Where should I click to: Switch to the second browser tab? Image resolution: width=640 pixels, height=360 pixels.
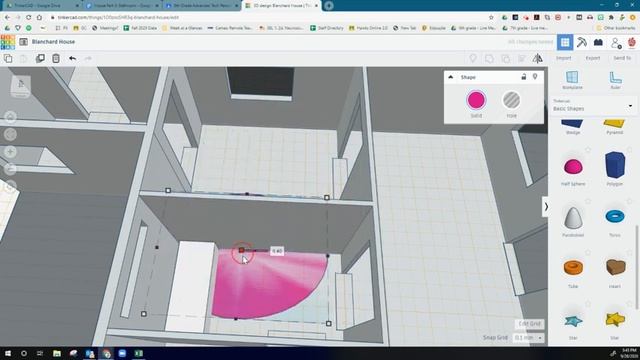click(x=121, y=6)
